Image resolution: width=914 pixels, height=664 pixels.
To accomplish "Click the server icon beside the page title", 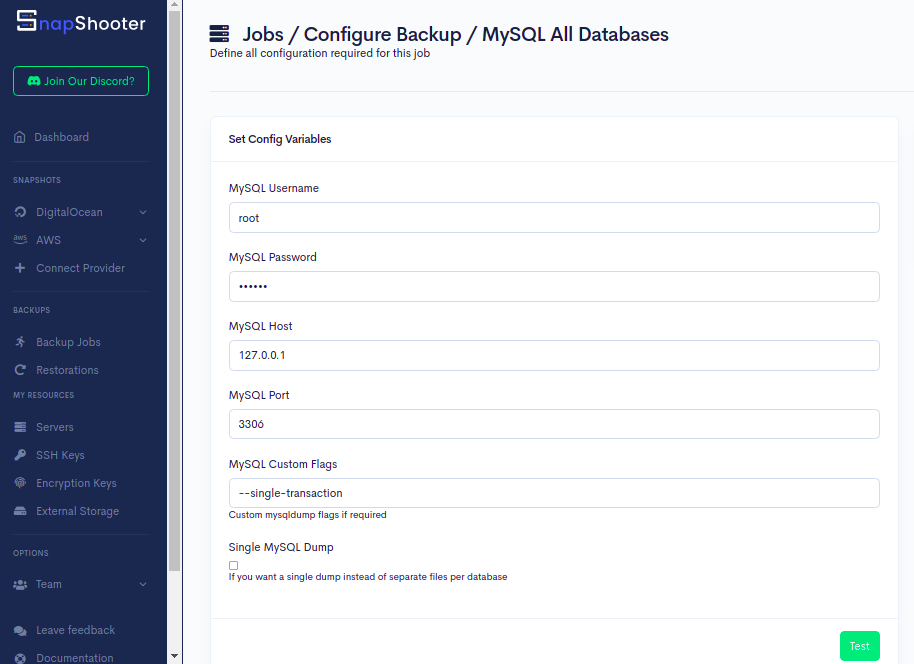I will tap(219, 34).
